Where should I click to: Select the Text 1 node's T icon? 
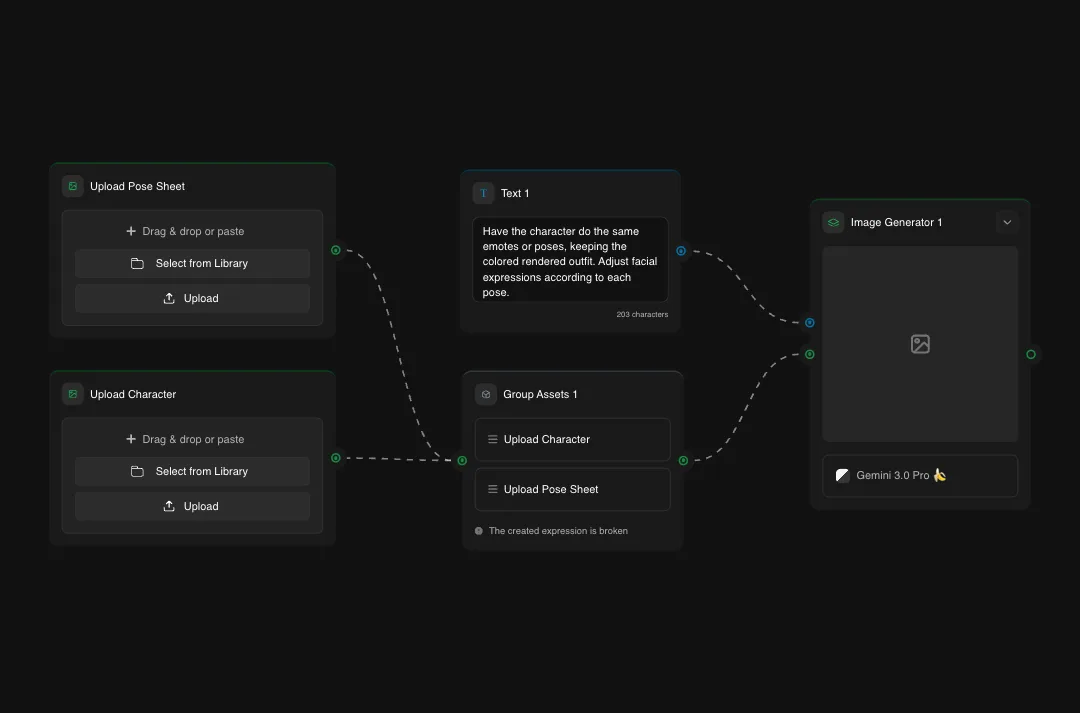(484, 193)
